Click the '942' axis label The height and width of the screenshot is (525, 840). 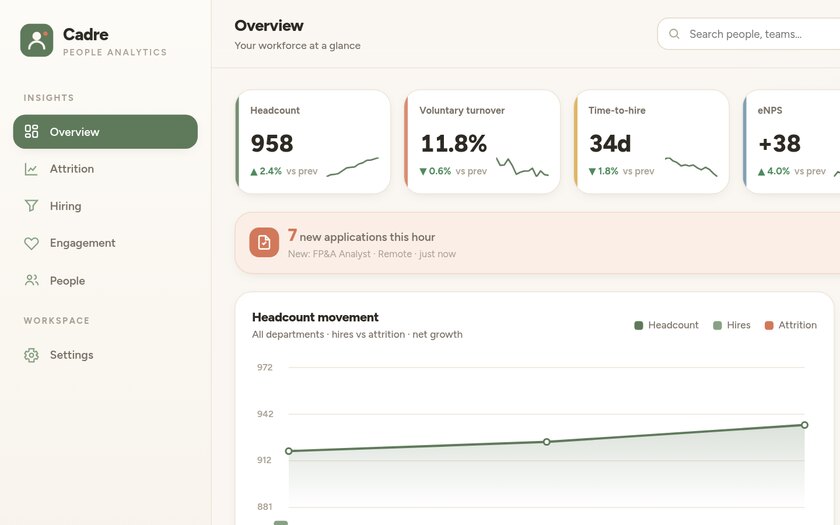coord(265,414)
